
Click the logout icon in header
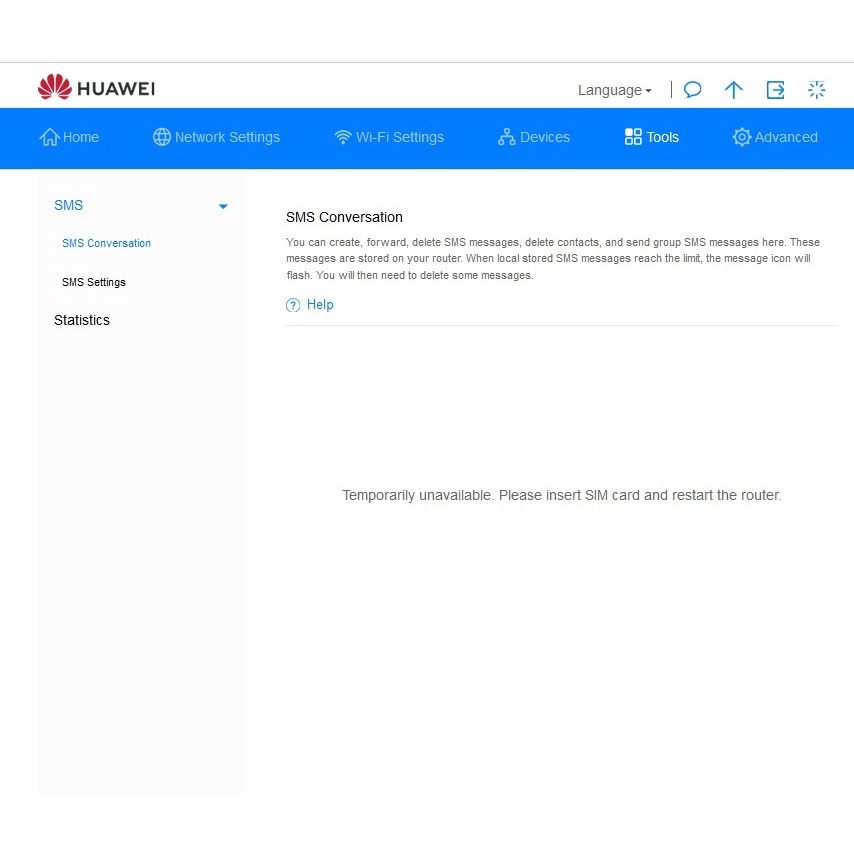(775, 90)
